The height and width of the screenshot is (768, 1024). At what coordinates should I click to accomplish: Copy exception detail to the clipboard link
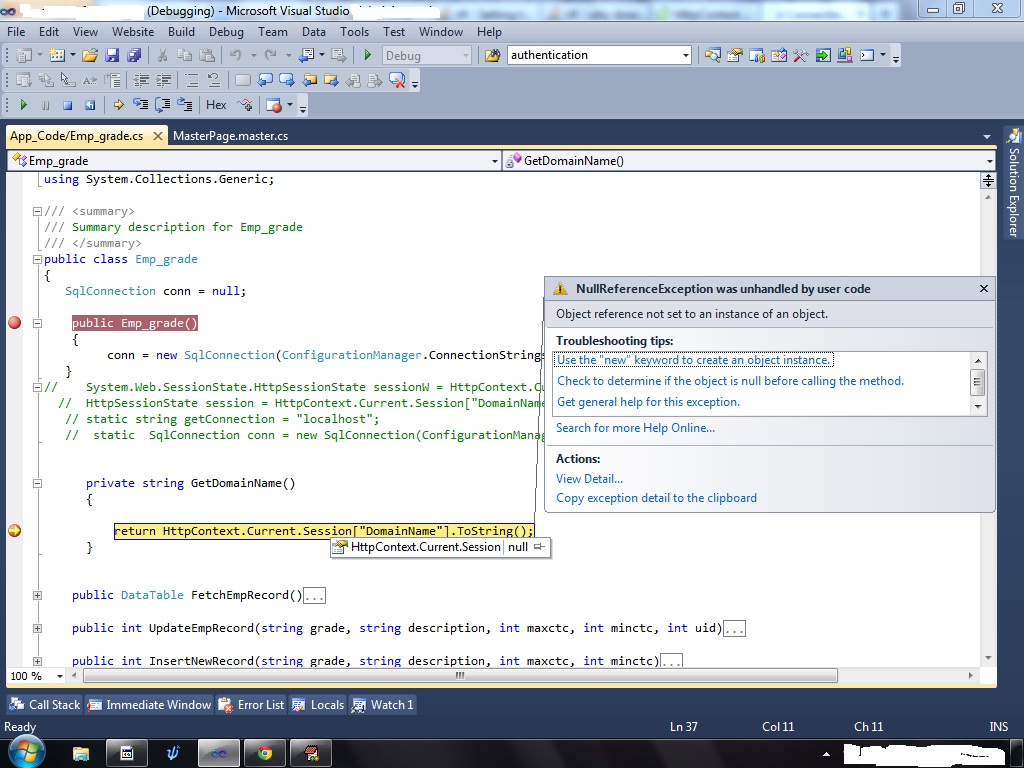tap(656, 498)
